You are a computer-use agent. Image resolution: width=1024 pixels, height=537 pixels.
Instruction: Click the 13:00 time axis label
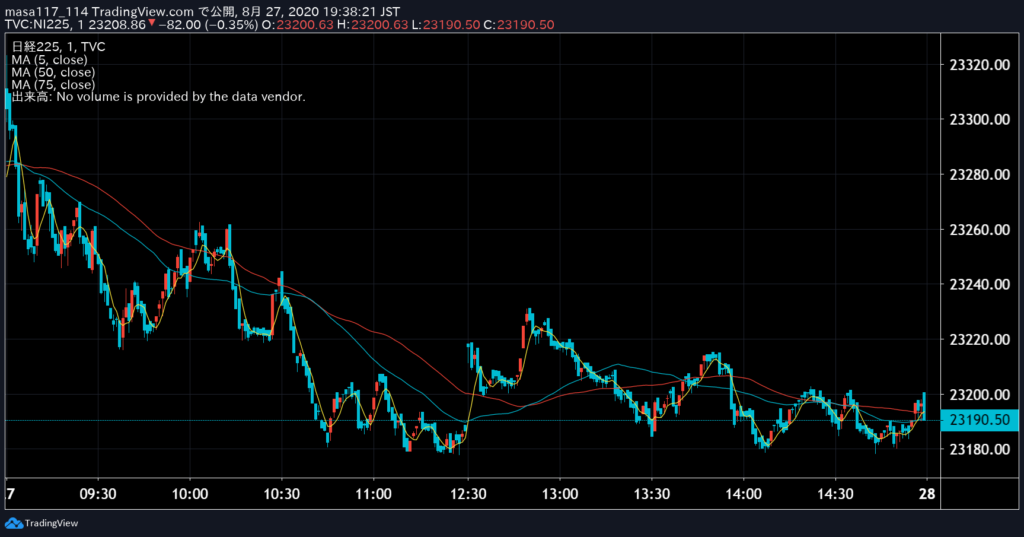(x=560, y=494)
